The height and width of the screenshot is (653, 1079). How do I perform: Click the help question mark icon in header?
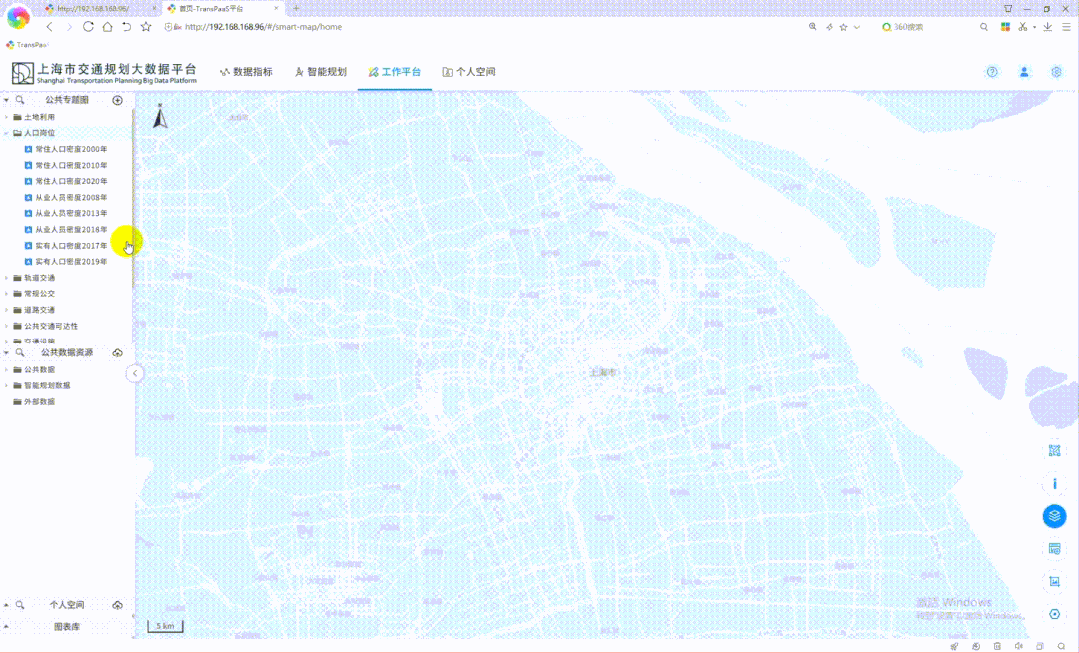[x=992, y=72]
